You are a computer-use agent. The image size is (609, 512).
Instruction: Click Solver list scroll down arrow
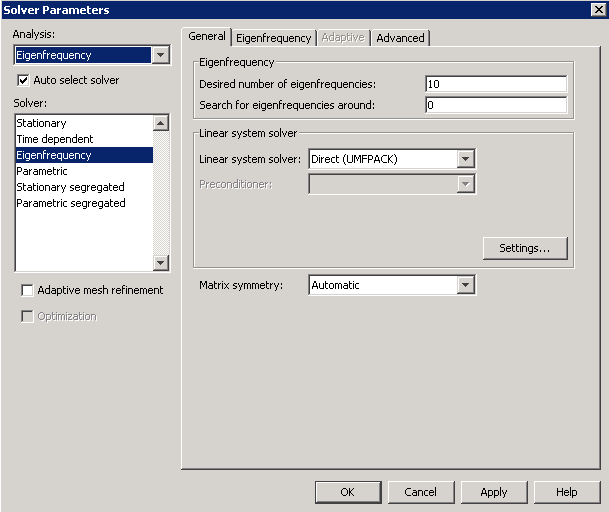coord(161,263)
